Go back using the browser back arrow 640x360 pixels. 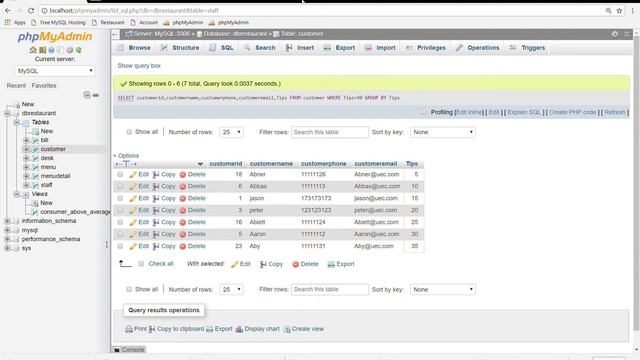click(x=8, y=10)
